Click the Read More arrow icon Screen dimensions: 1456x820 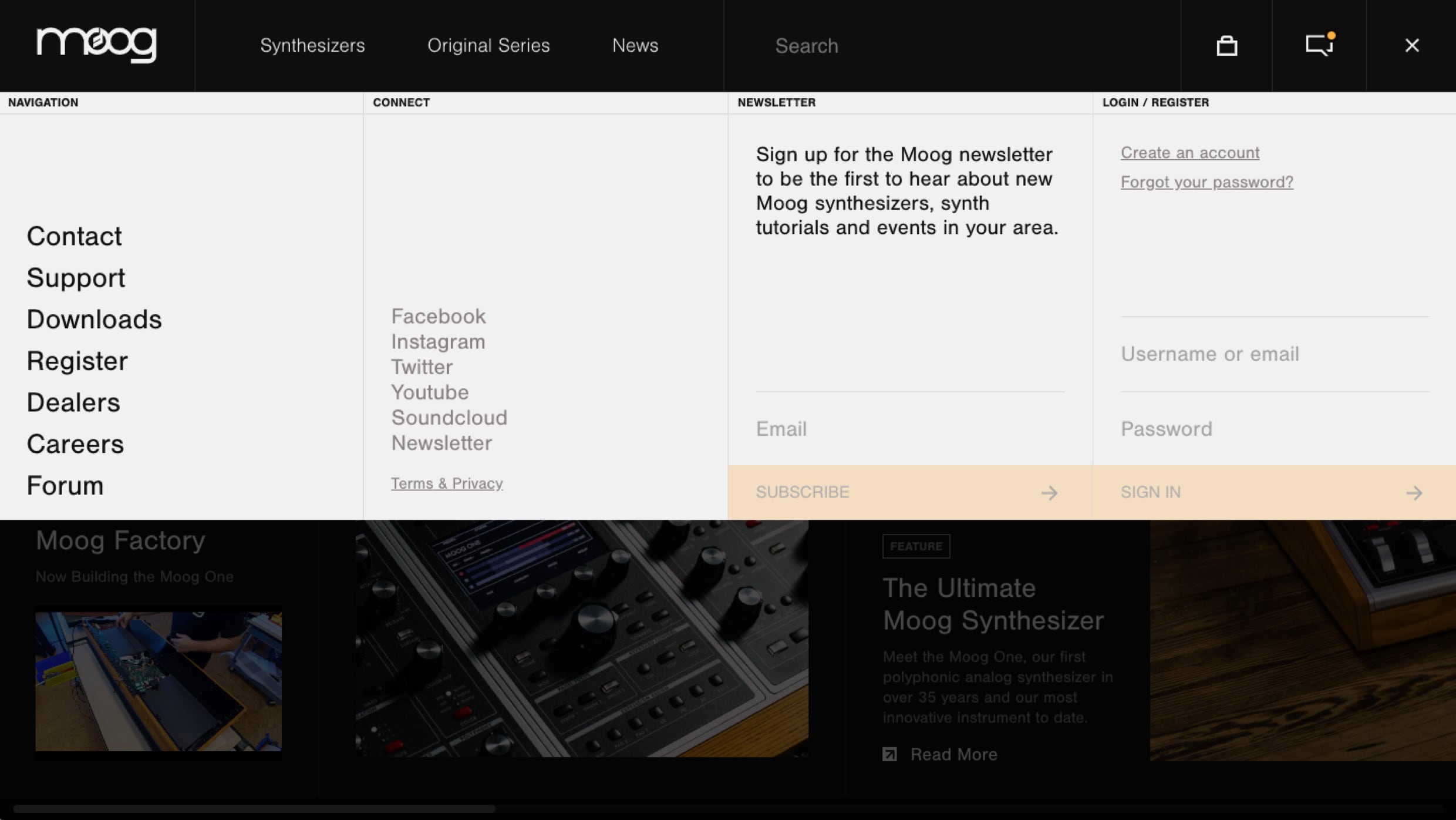(889, 754)
